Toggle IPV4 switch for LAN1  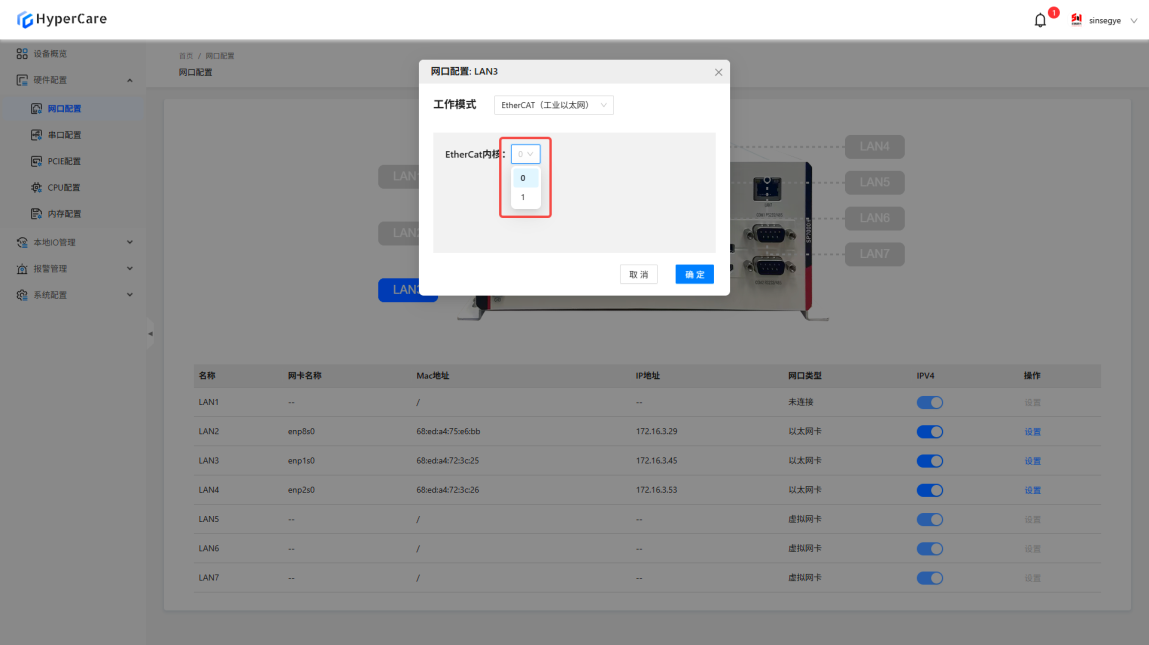coord(929,402)
